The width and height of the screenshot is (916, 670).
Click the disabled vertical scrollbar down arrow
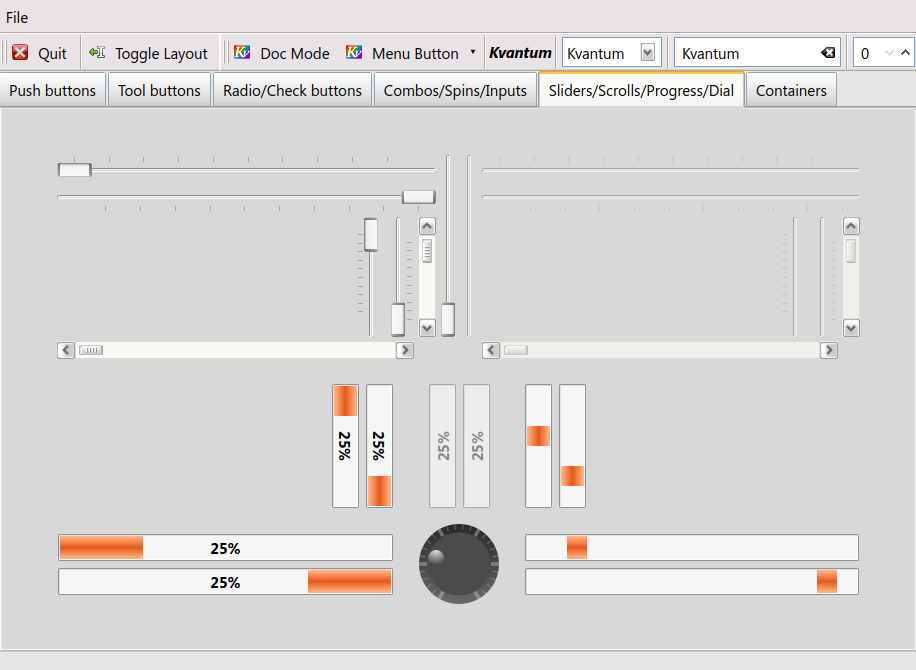pyautogui.click(x=851, y=328)
